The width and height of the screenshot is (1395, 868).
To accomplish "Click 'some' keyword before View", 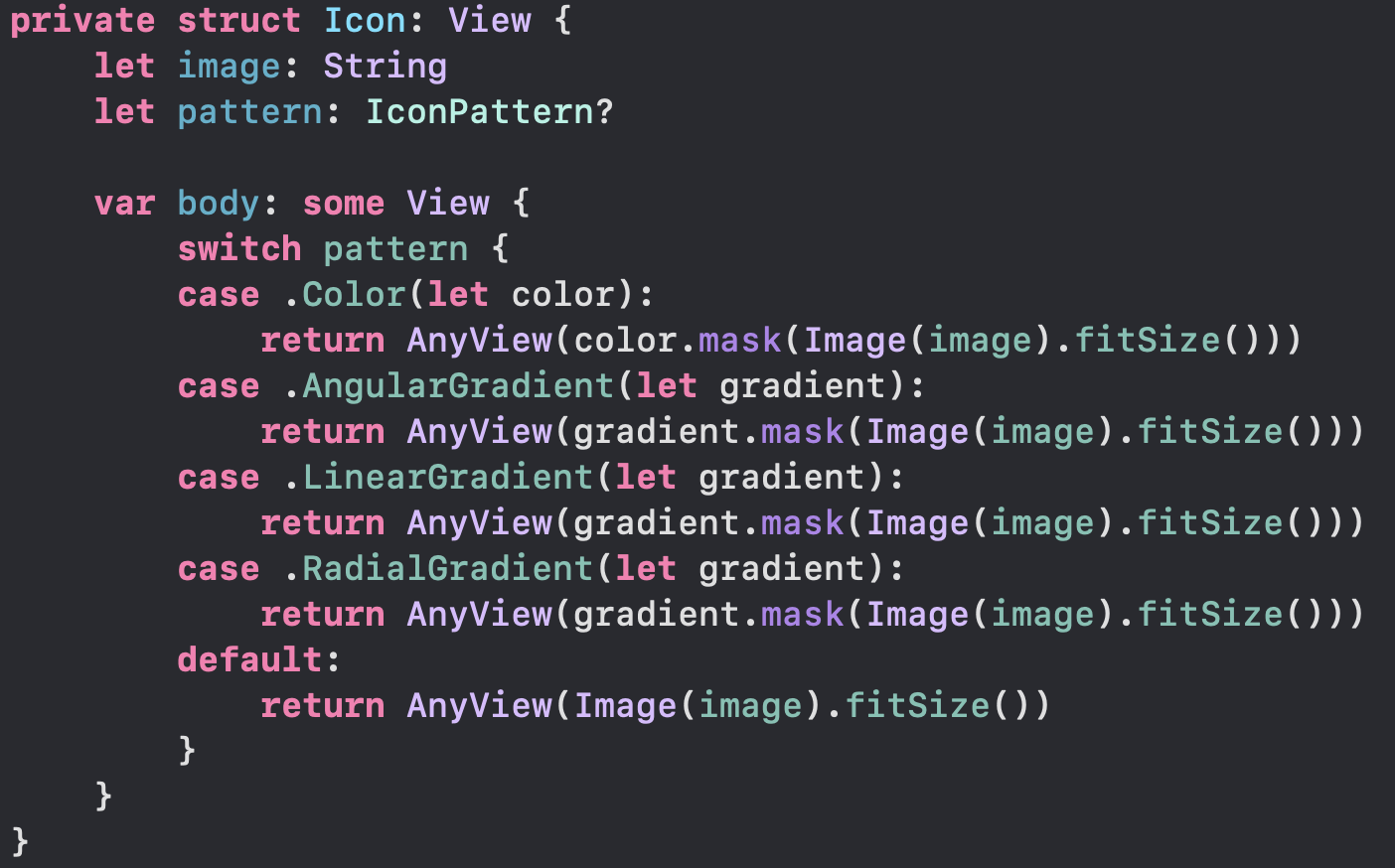I will [x=344, y=204].
